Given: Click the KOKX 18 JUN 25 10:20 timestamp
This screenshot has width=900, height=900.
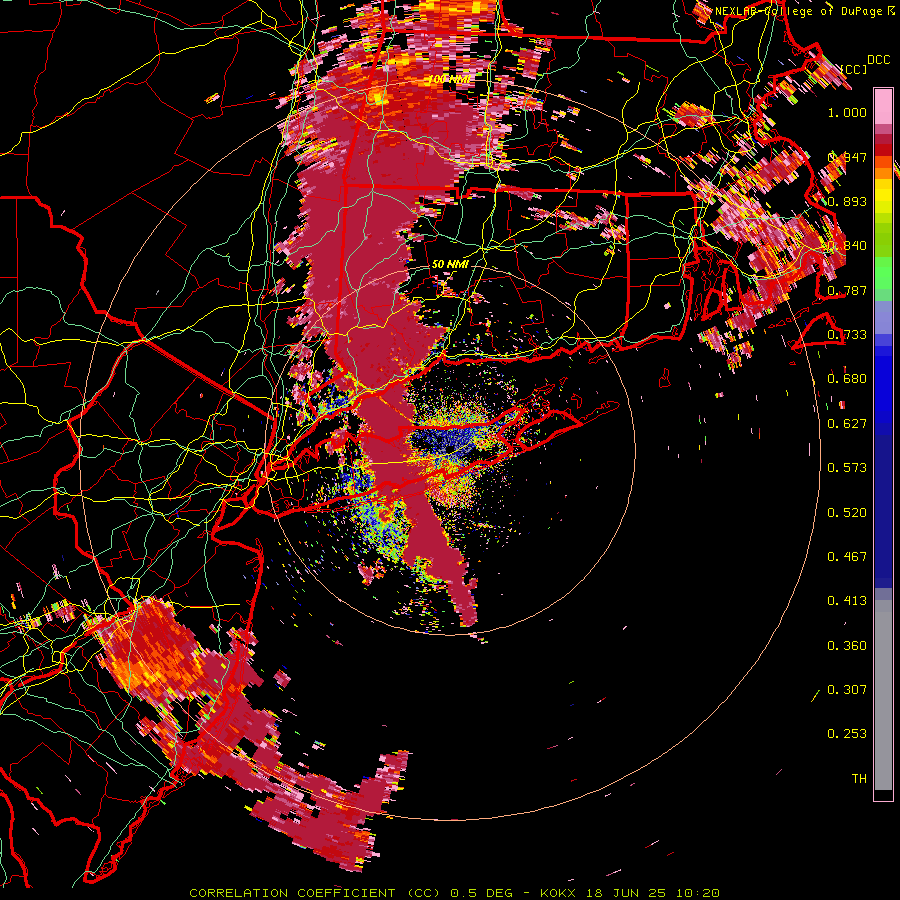Looking at the screenshot, I should pyautogui.click(x=630, y=893).
